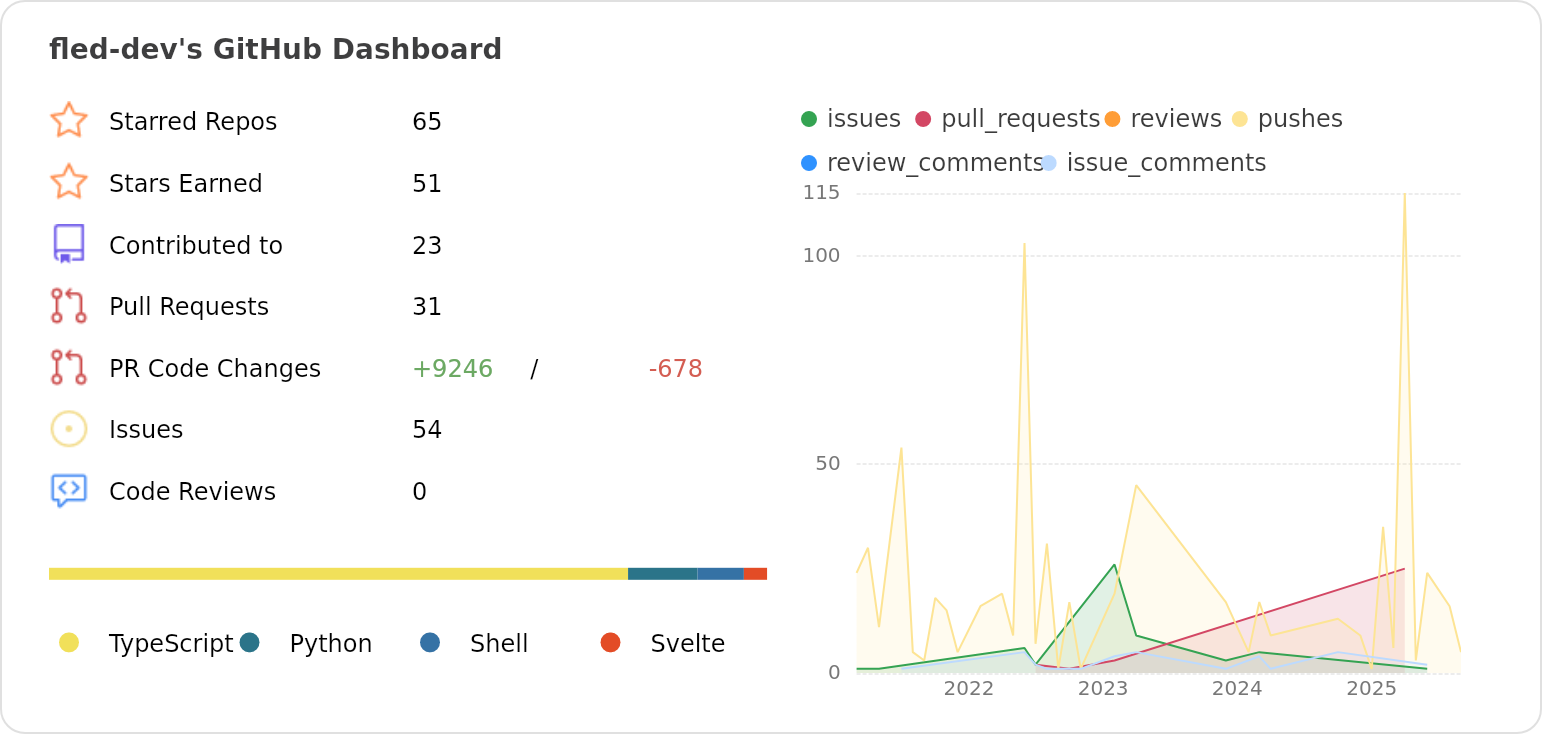Screen dimensions: 1542x734
Task: Click the PR Code Changes icon
Action: coord(69,368)
